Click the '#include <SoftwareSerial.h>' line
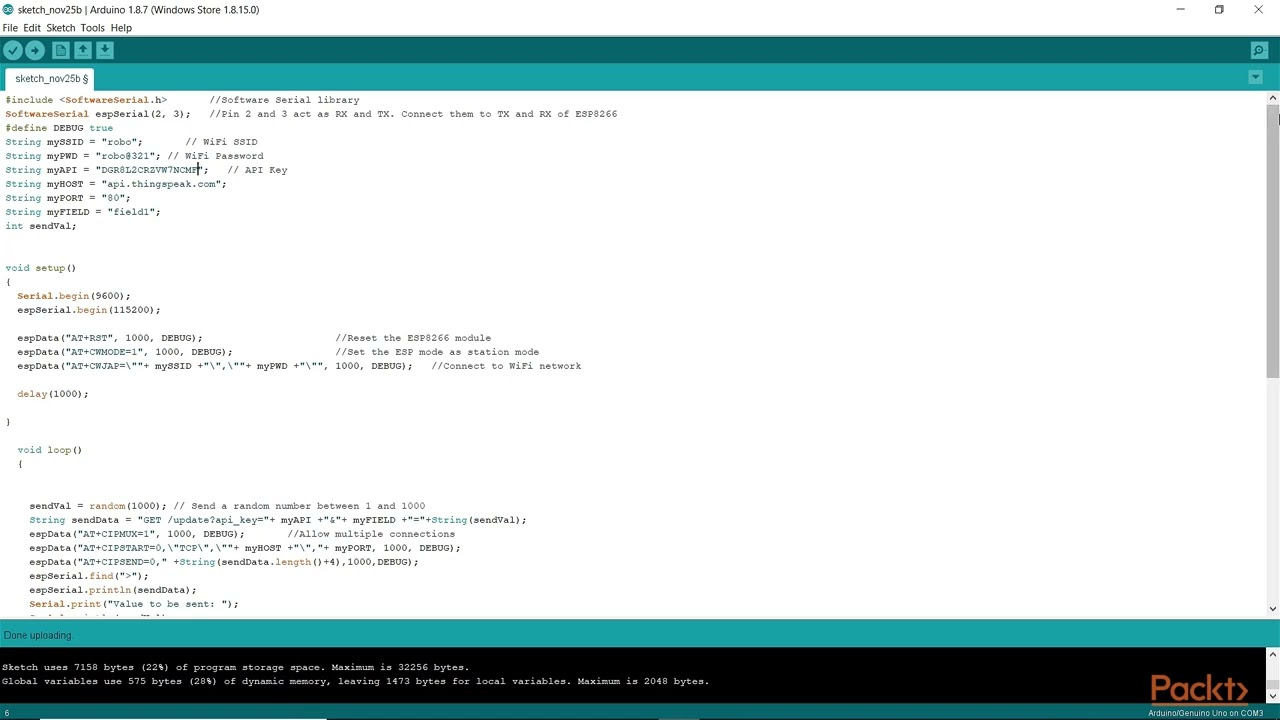Screen dimensions: 1280x720 click(86, 100)
